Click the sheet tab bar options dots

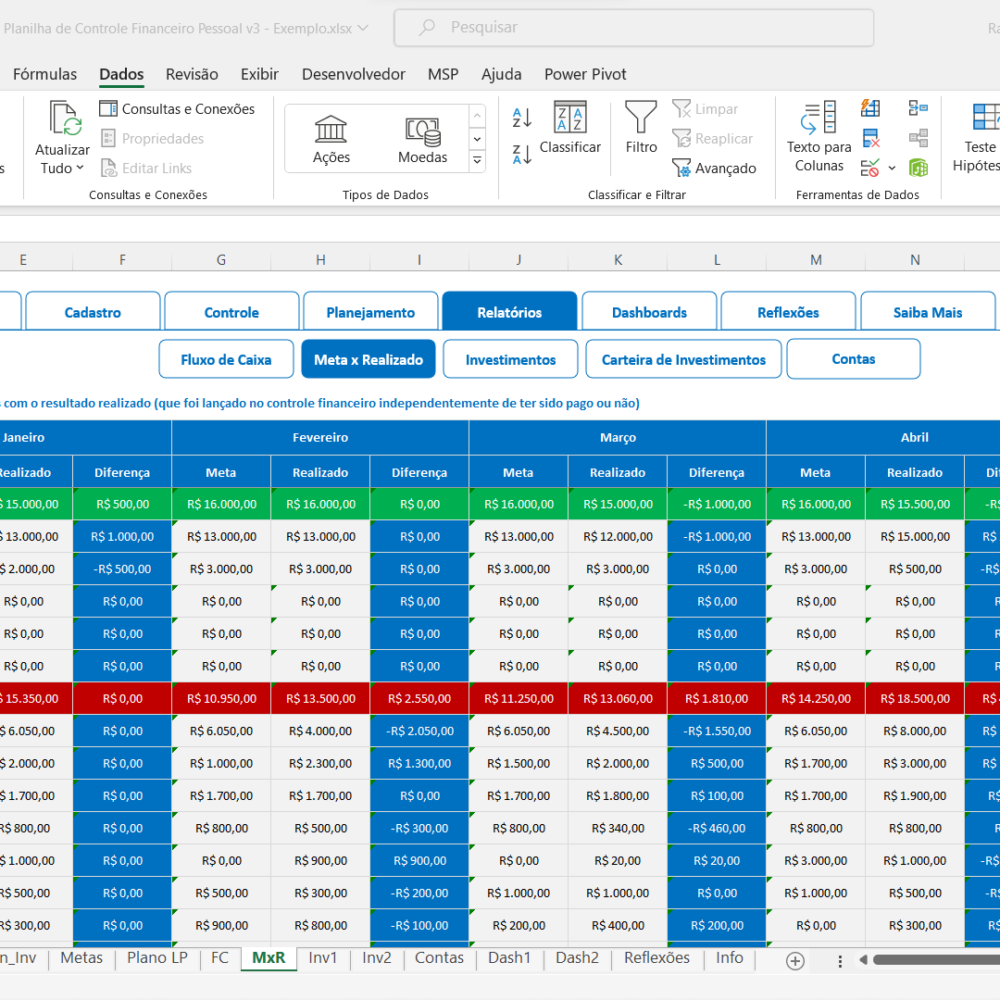pos(840,960)
